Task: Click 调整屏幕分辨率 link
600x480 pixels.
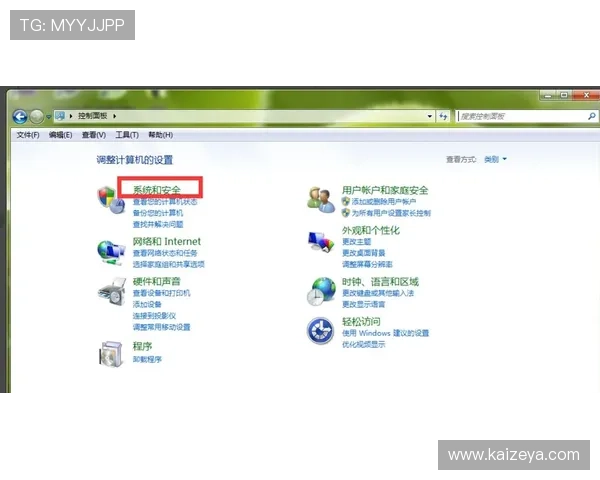Action: pyautogui.click(x=367, y=264)
